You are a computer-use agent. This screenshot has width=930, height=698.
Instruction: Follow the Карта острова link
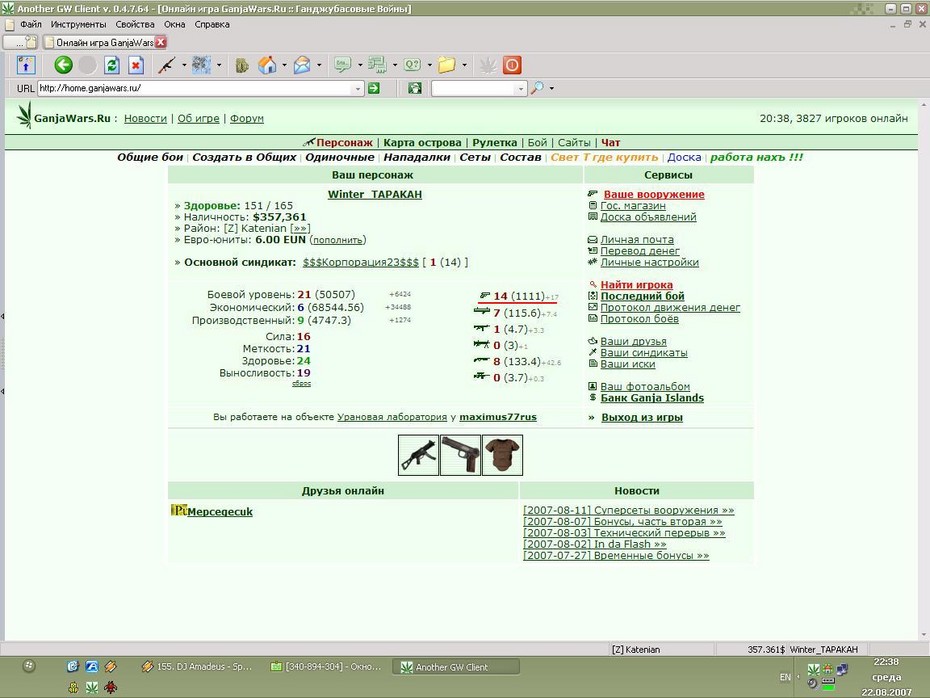coord(422,142)
